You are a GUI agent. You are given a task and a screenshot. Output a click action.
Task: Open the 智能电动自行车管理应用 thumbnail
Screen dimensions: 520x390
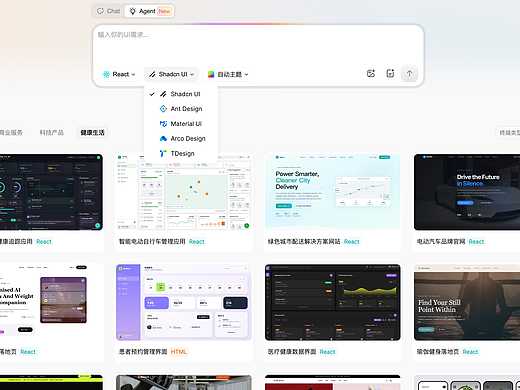pos(184,192)
